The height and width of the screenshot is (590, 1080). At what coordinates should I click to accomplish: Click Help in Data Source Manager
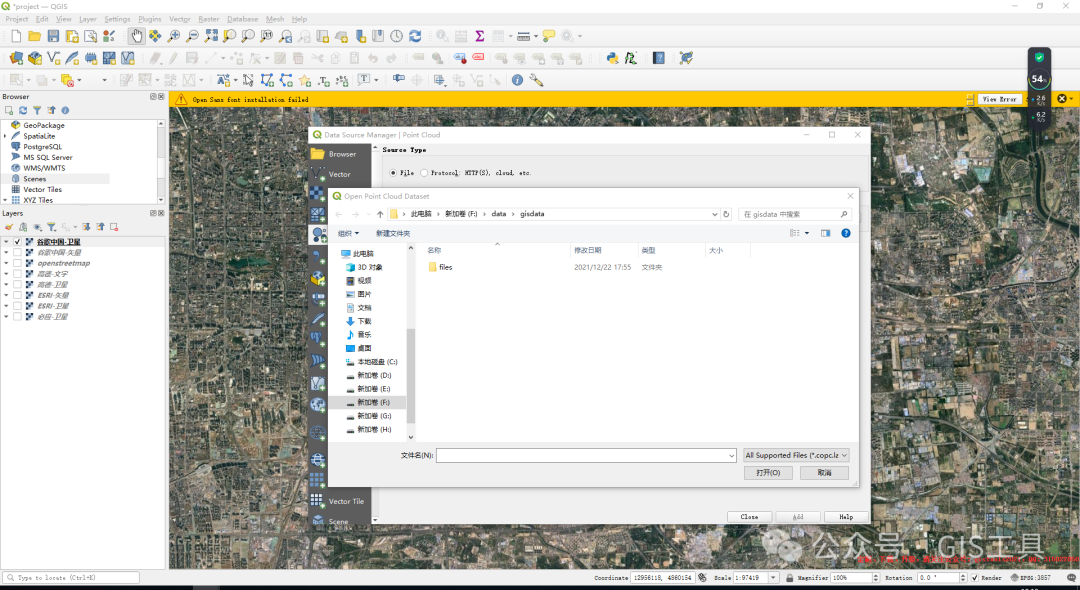pos(846,516)
